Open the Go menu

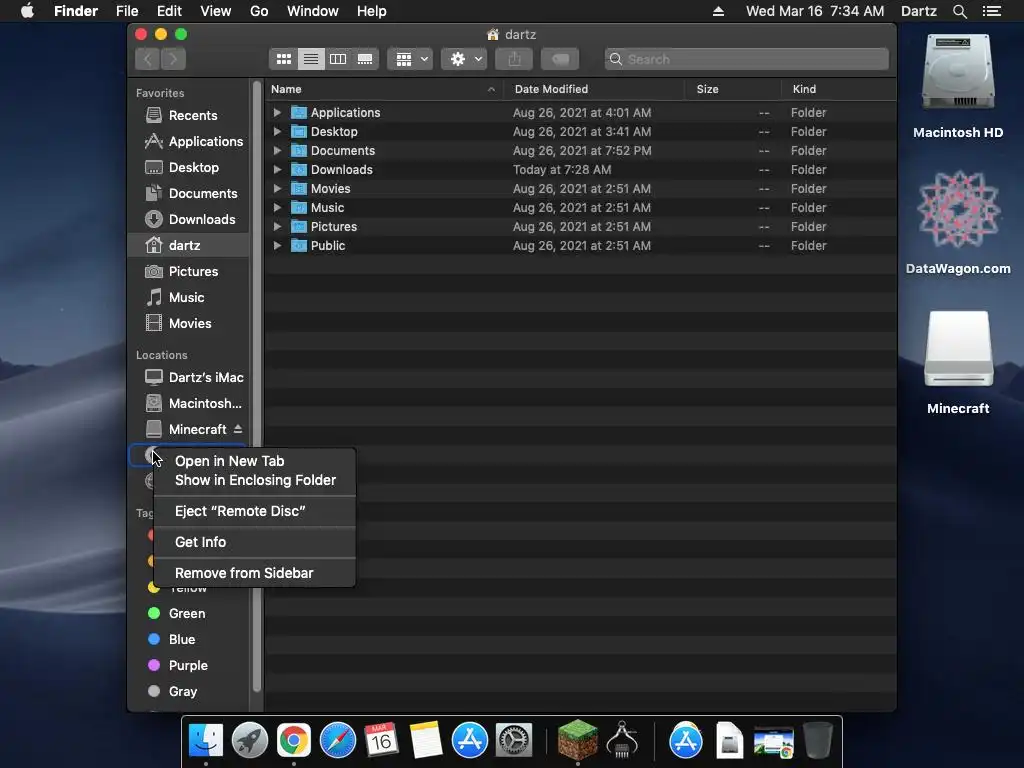(259, 11)
